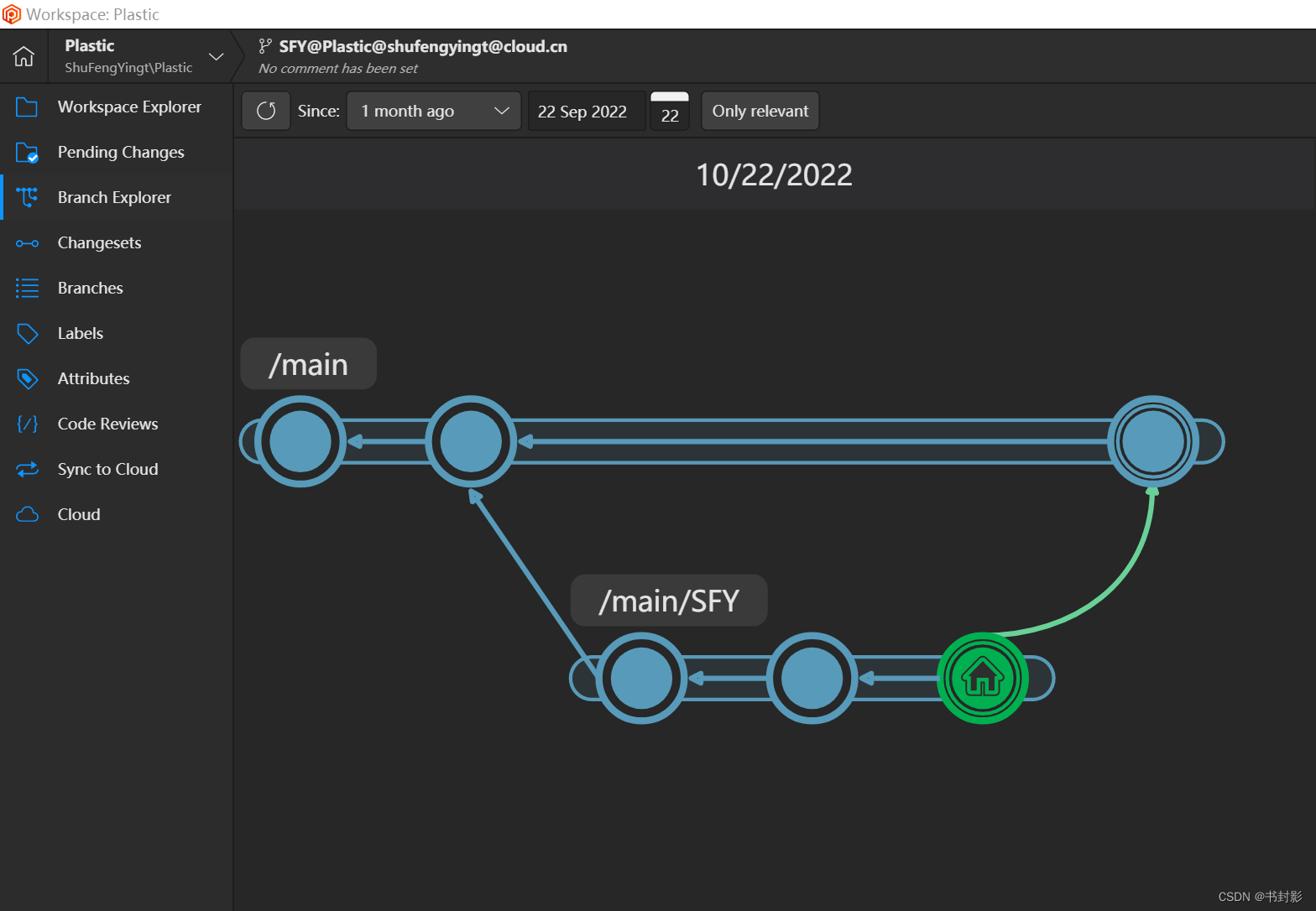The height and width of the screenshot is (911, 1316).
Task: Click the Pending Changes icon
Action: 27,152
